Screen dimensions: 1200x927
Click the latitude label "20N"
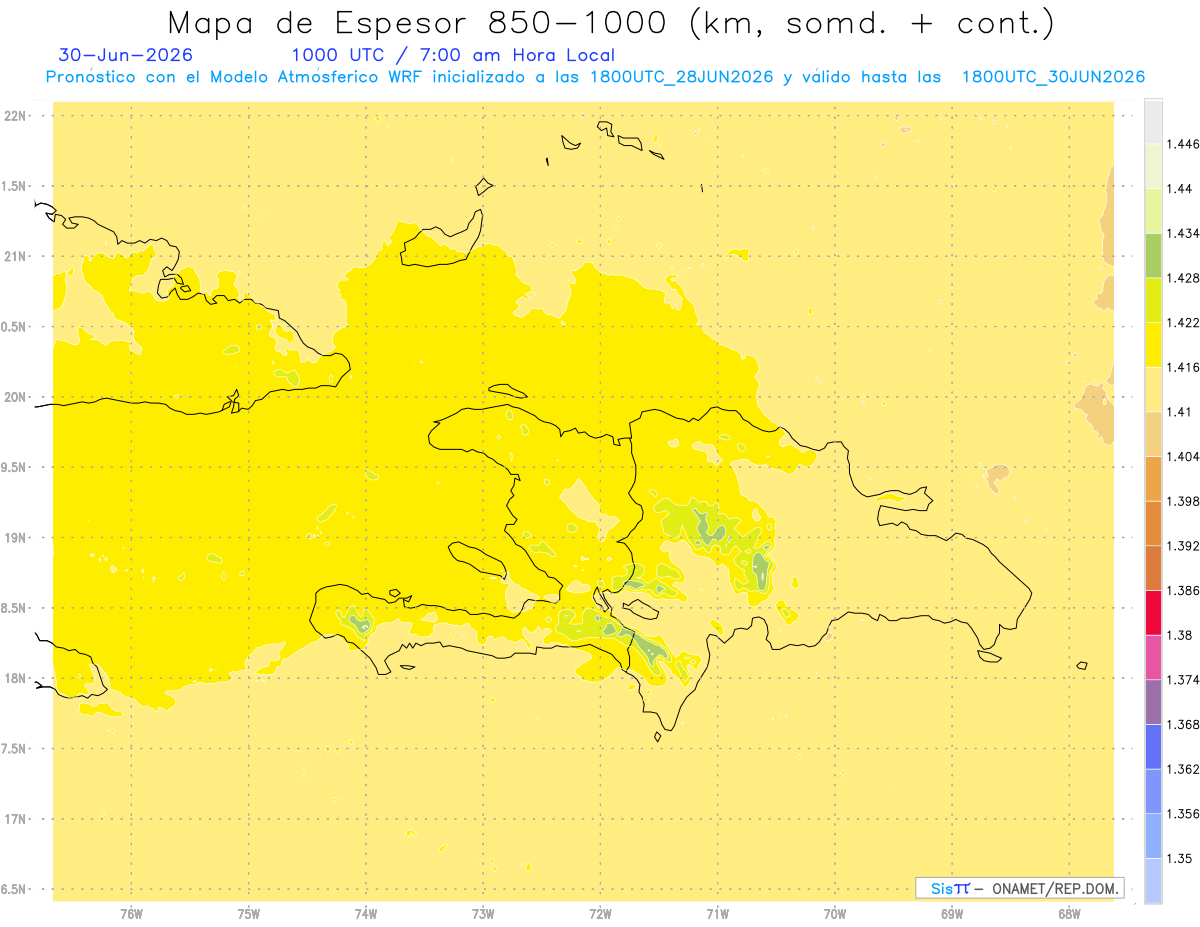tap(16, 397)
